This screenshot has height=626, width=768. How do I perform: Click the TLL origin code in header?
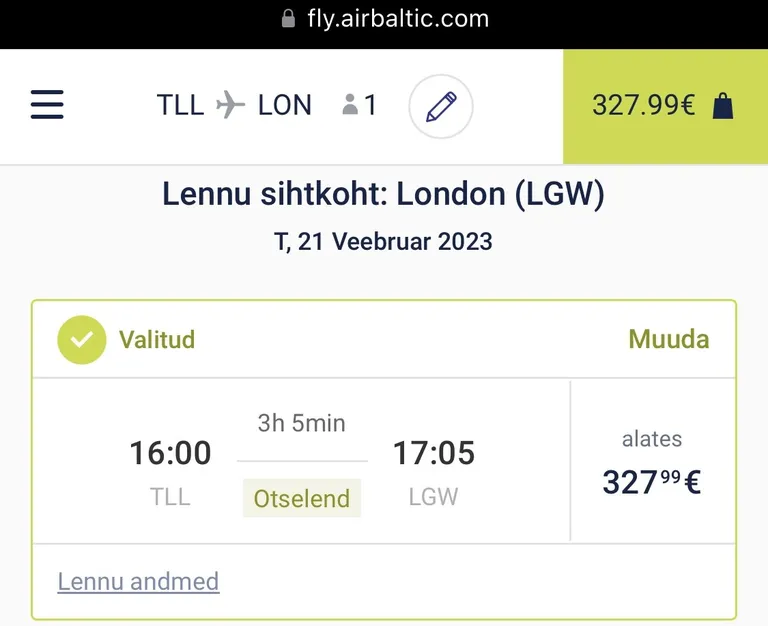pyautogui.click(x=180, y=105)
